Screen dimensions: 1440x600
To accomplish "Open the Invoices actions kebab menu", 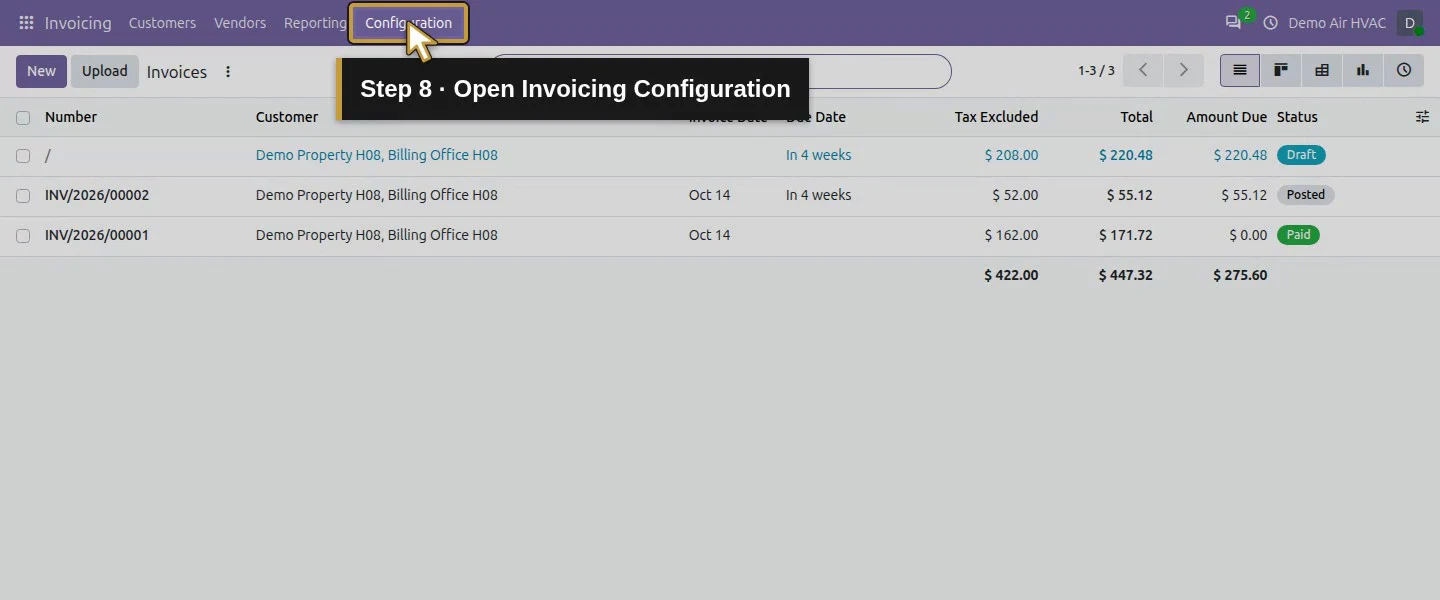I will click(228, 72).
